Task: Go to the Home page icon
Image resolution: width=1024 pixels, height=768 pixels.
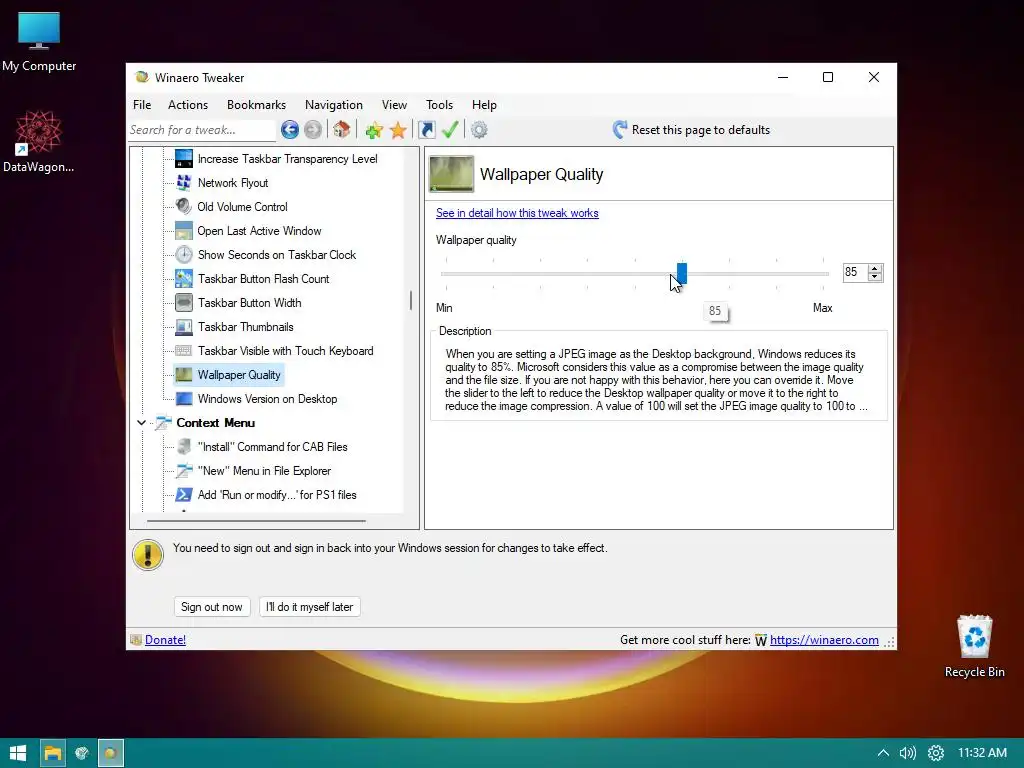Action: coord(341,130)
